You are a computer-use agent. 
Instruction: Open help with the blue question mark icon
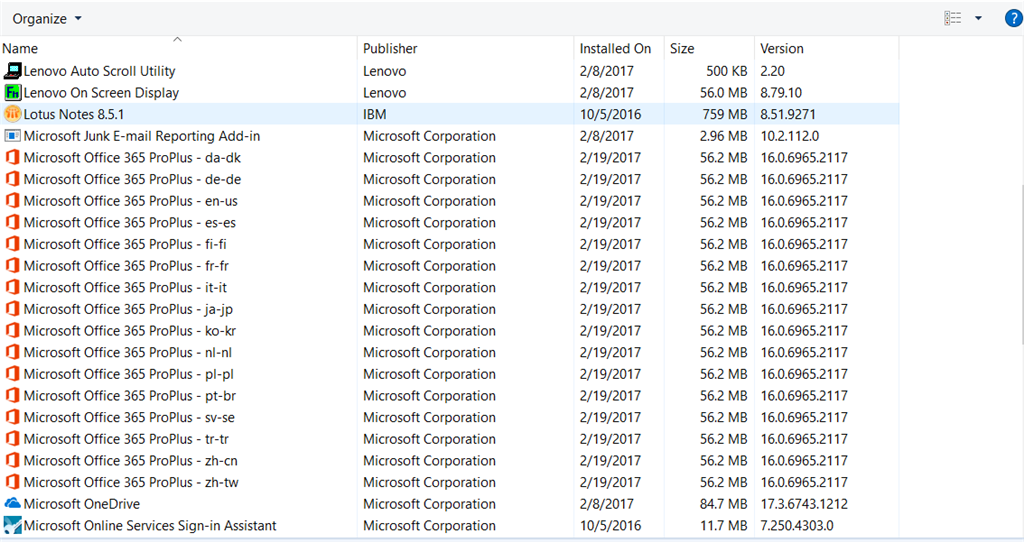pyautogui.click(x=1012, y=19)
